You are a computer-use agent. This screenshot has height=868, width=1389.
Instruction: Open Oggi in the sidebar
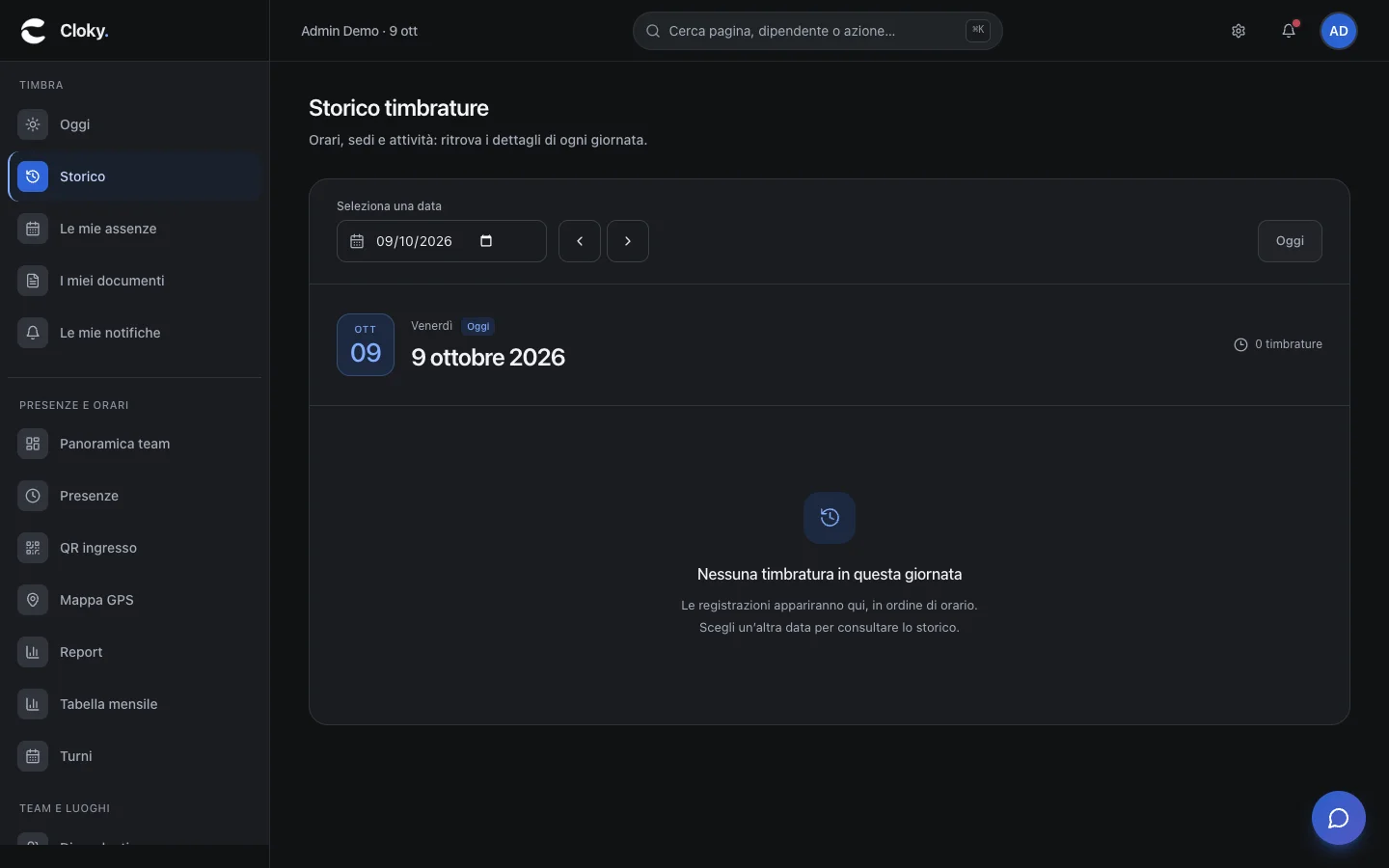click(135, 124)
